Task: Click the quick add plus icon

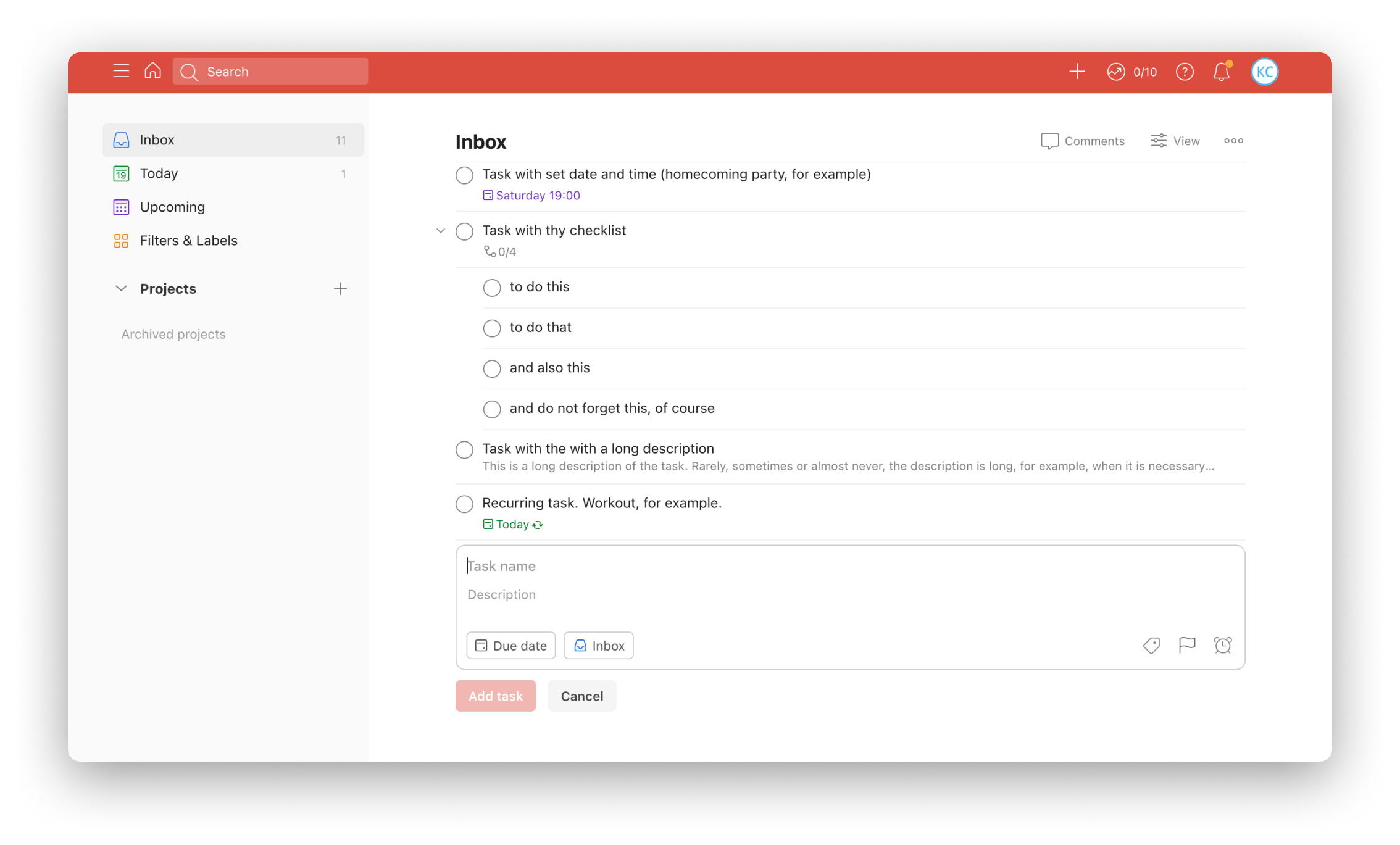Action: coord(1077,72)
